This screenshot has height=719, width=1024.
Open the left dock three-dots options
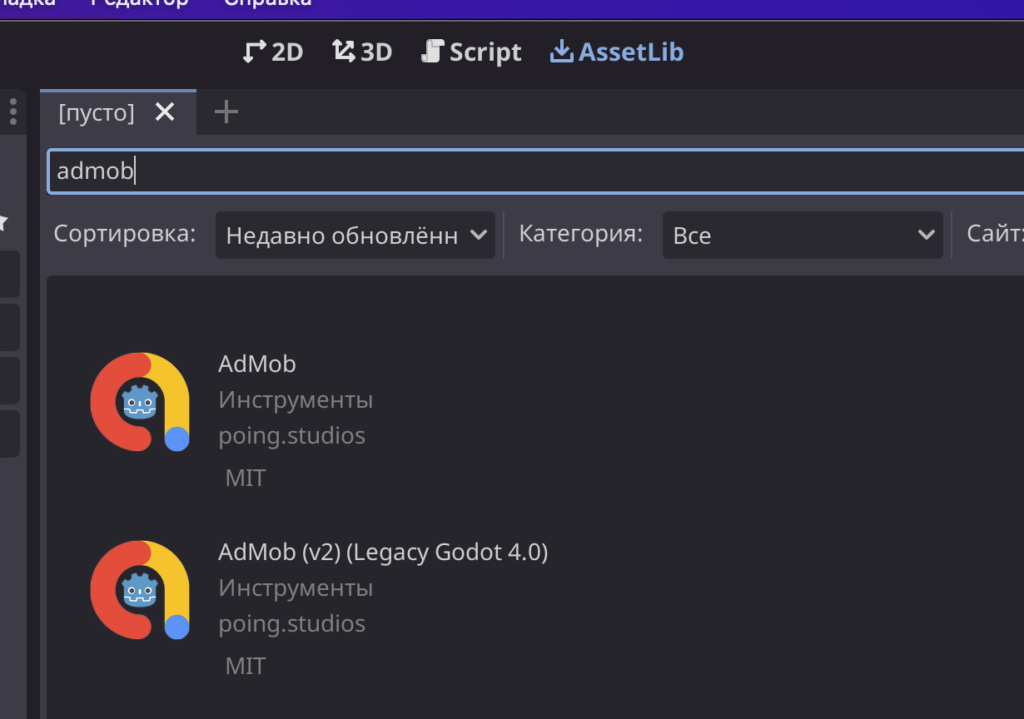(x=13, y=112)
